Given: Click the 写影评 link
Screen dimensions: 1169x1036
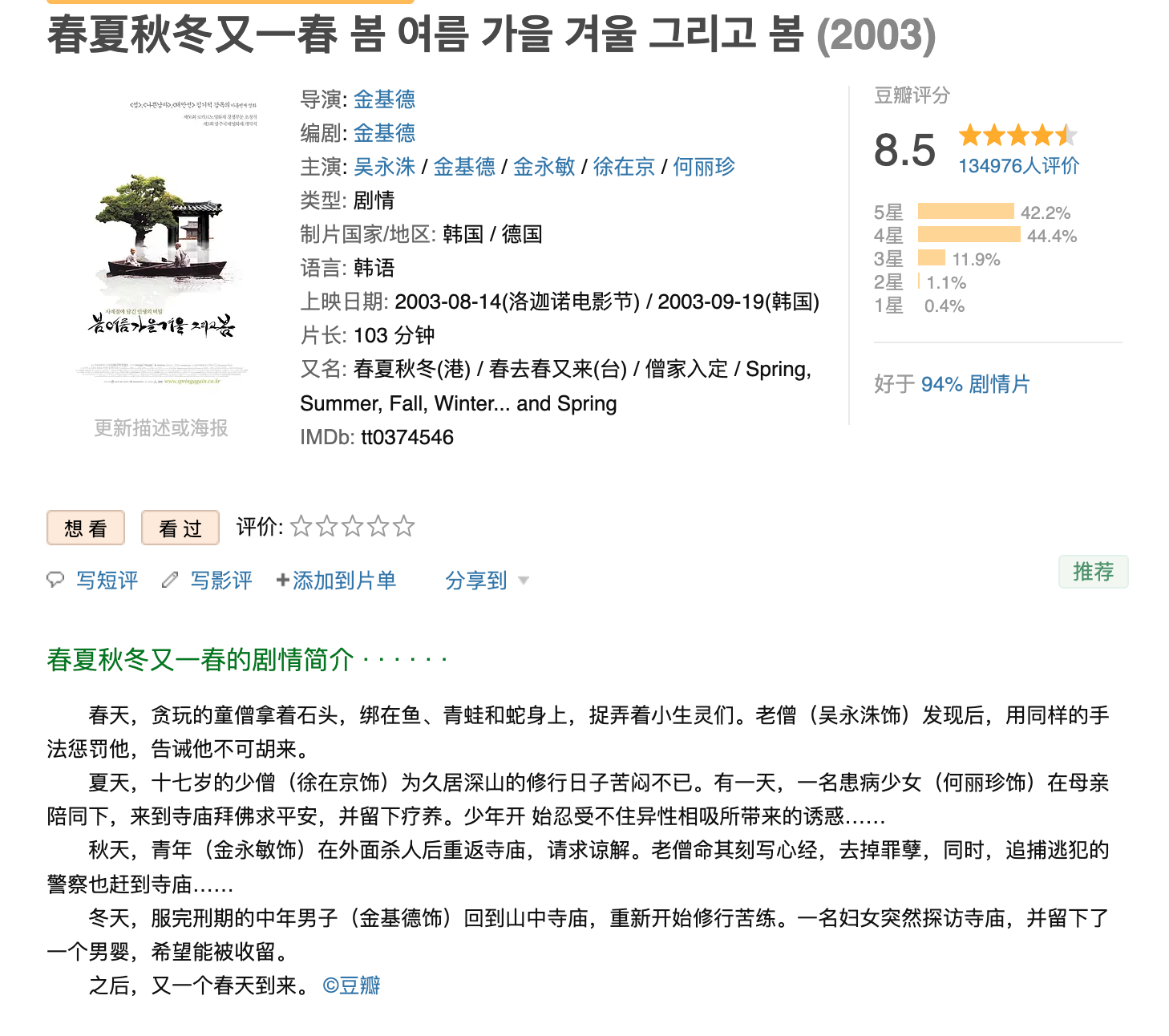Looking at the screenshot, I should [222, 581].
